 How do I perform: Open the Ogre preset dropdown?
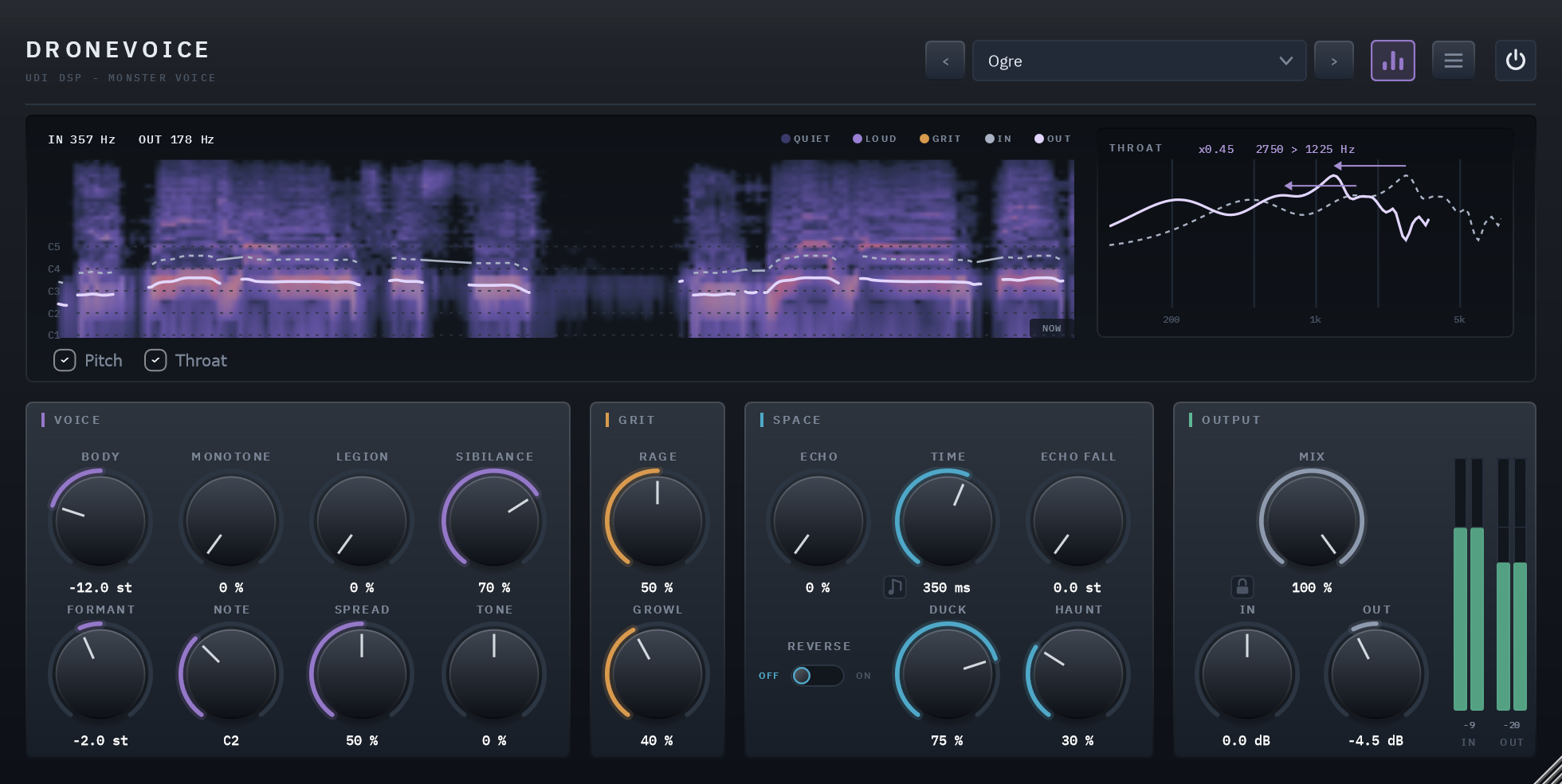coord(1139,61)
